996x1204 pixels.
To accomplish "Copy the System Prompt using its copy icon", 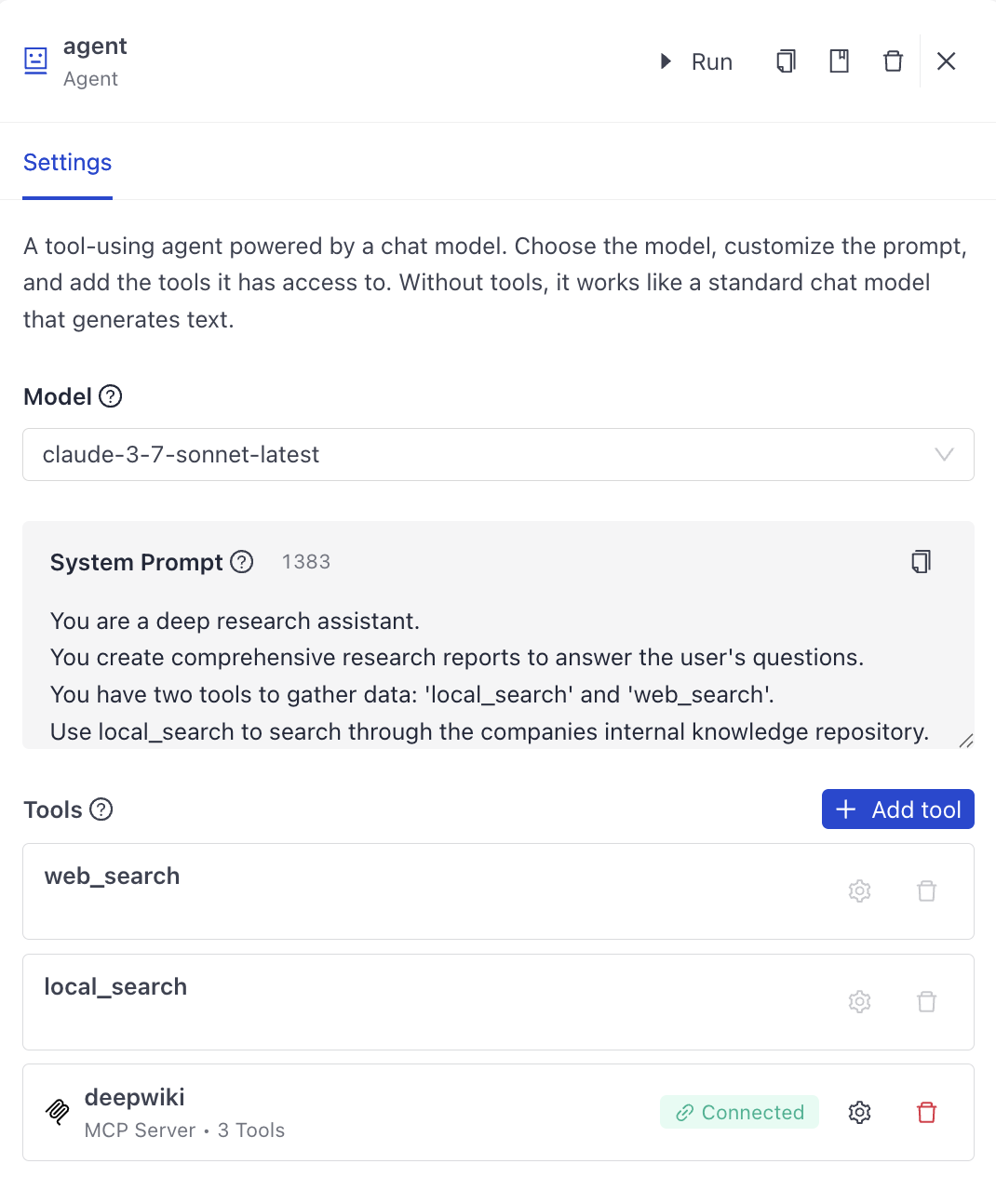I will point(921,561).
